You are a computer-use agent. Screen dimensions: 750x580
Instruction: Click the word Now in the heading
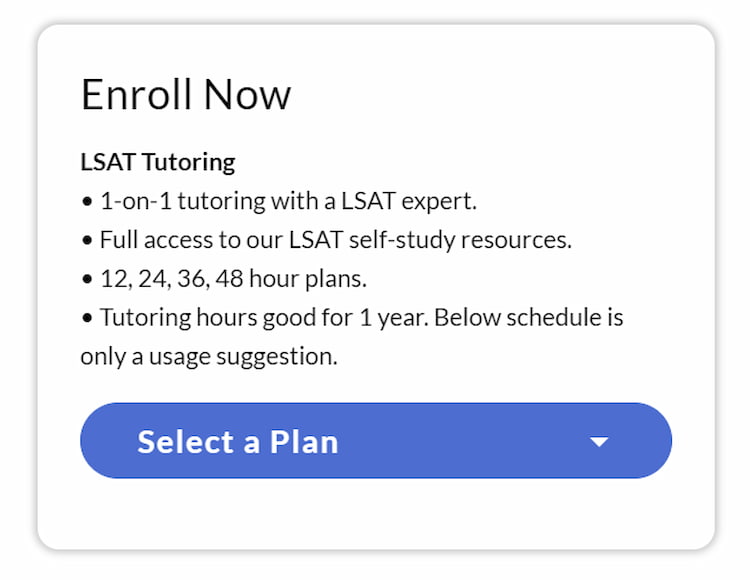[247, 95]
